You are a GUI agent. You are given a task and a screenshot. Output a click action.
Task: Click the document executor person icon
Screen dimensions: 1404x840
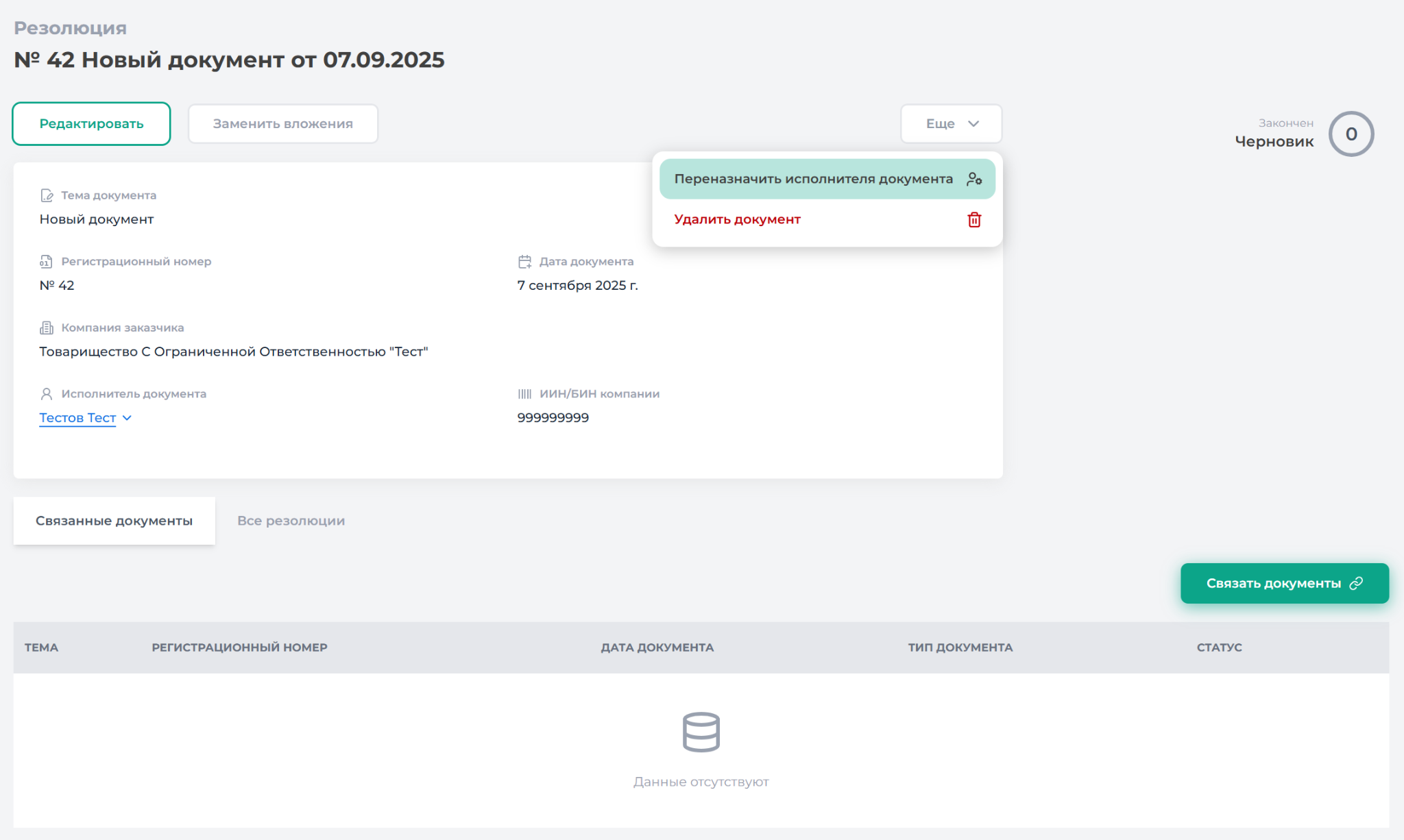pos(46,394)
